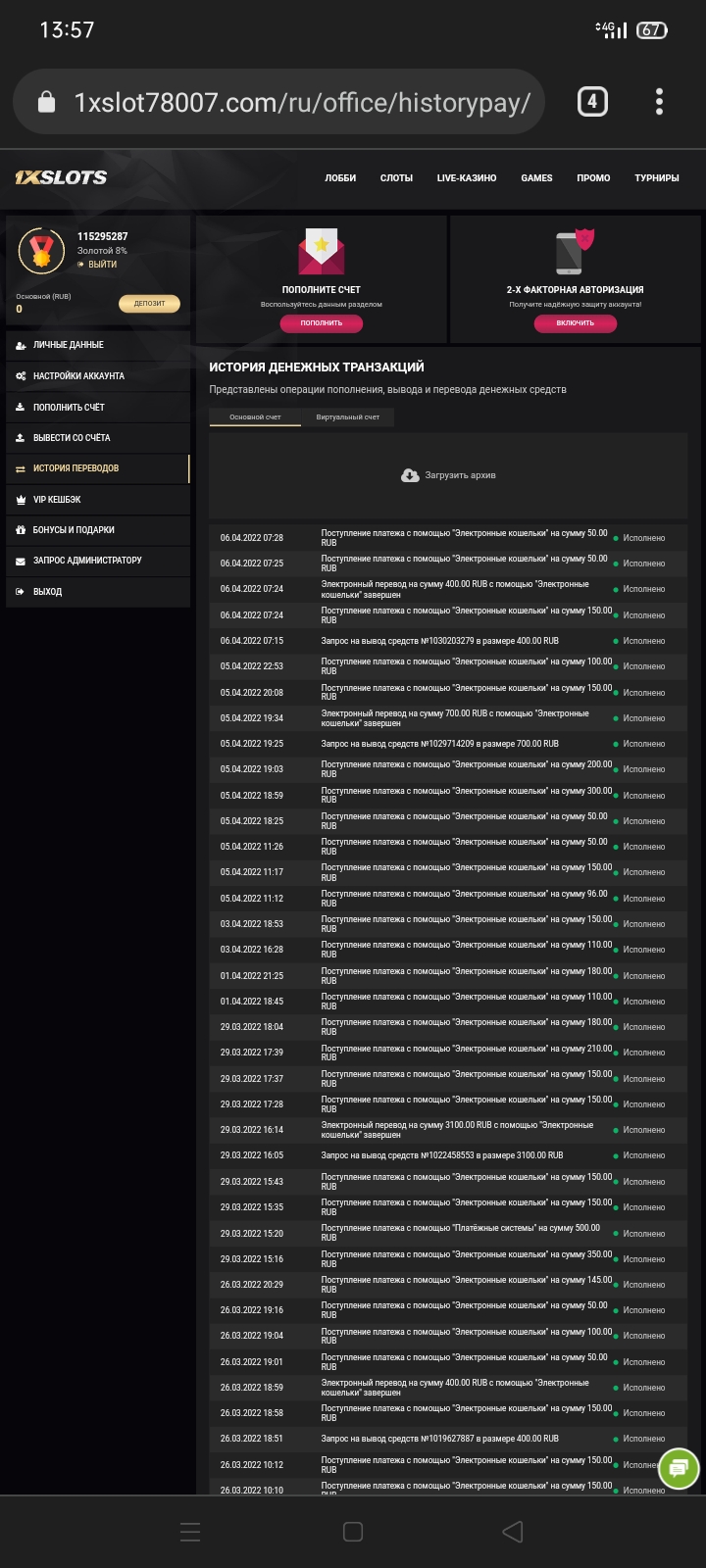Viewport: 706px width, 1568px height.
Task: Select the Основной счет tab
Action: pyautogui.click(x=255, y=417)
